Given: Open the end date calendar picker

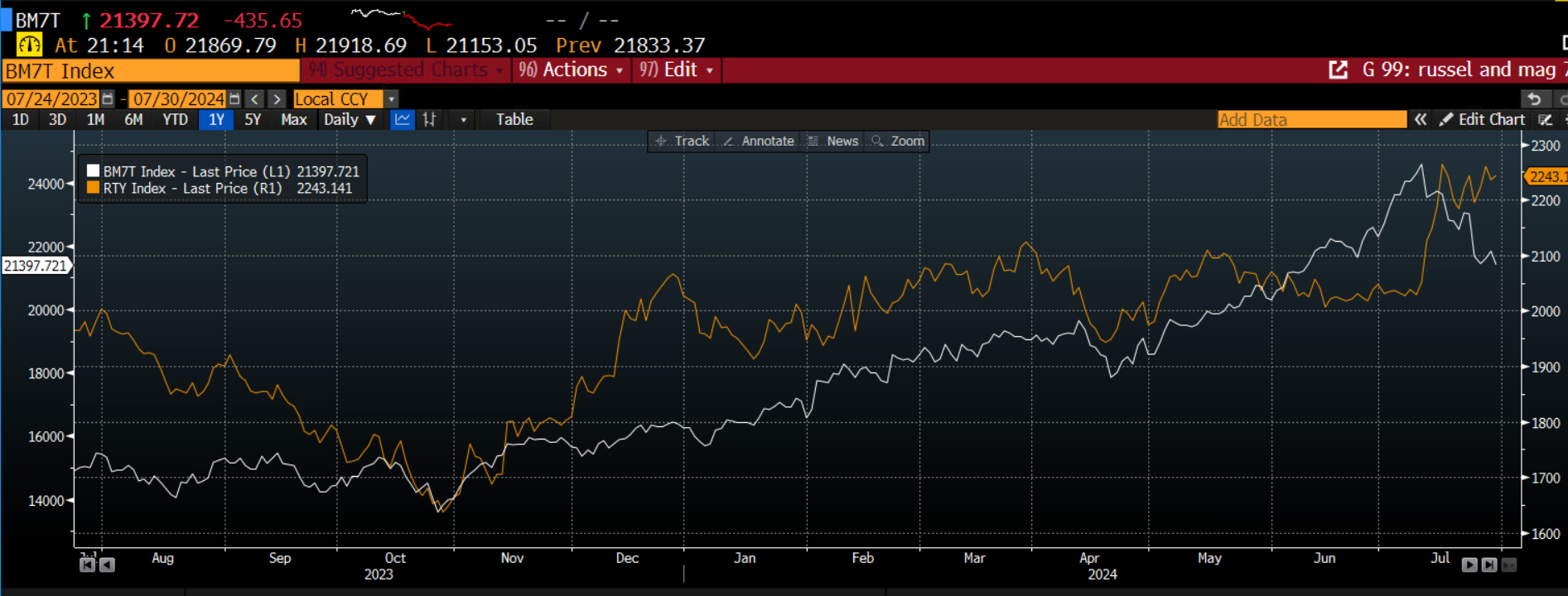Looking at the screenshot, I should tap(234, 99).
